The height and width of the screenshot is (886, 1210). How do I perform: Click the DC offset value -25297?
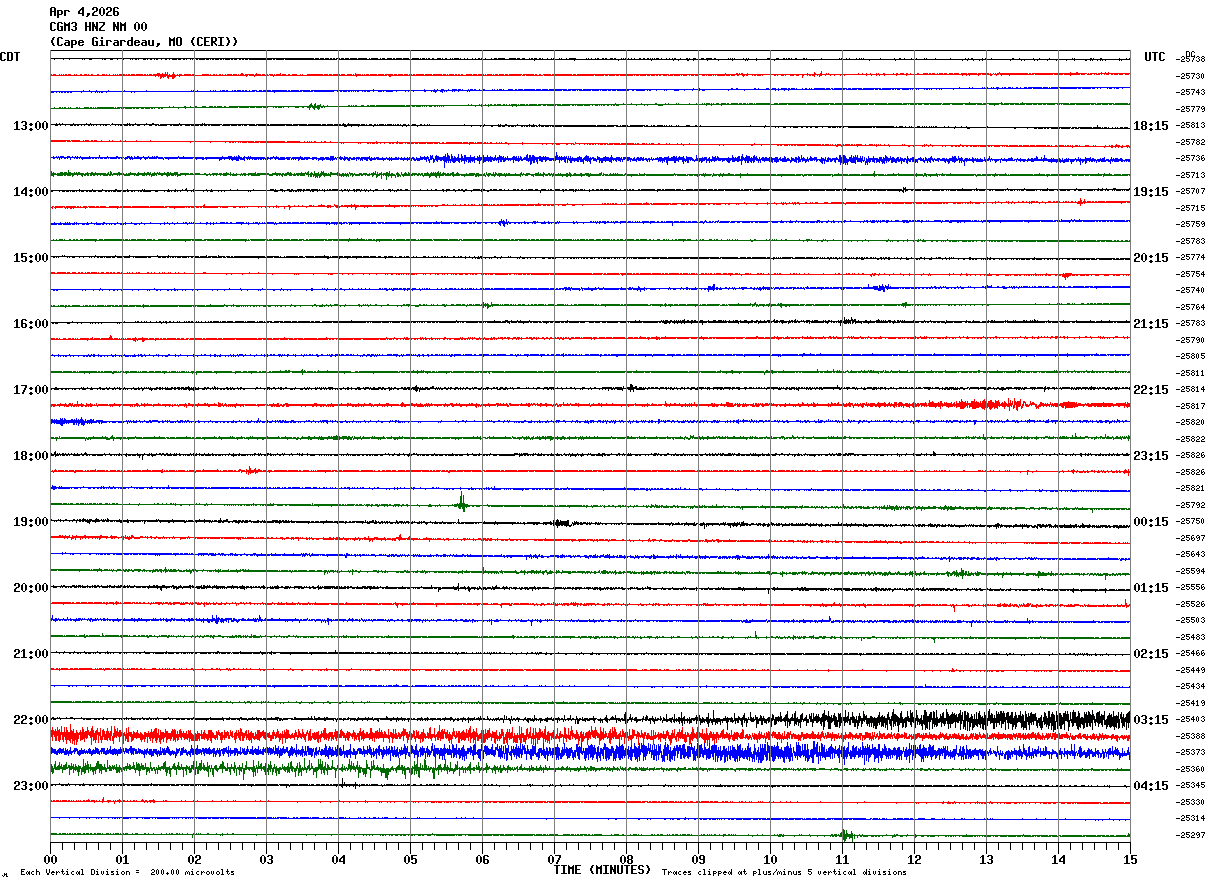coord(1191,835)
